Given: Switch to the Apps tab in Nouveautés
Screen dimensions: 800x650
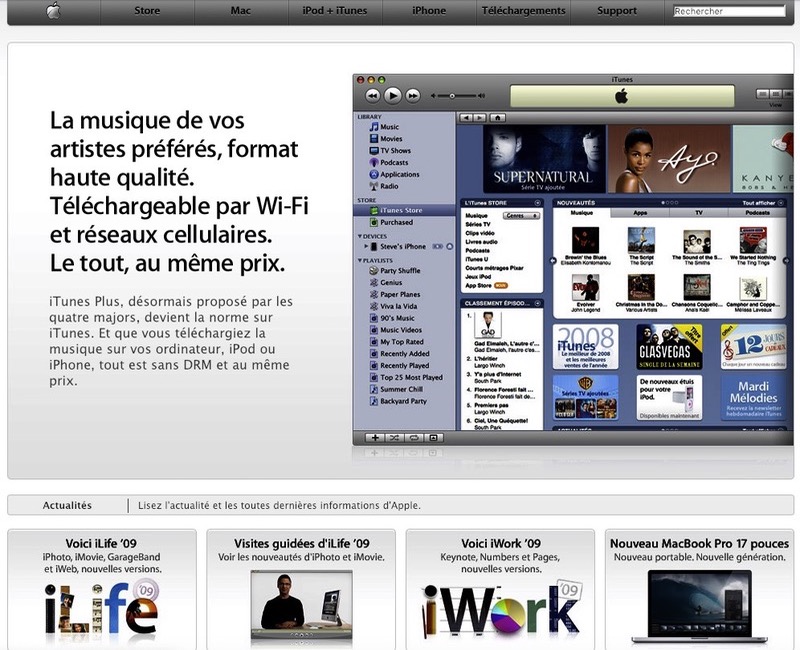Looking at the screenshot, I should [640, 213].
